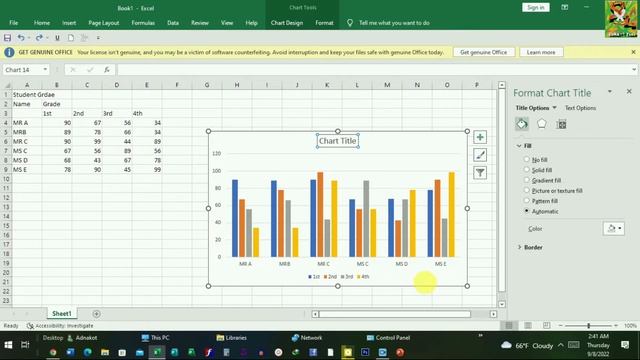Open the chart Format tab

tap(324, 23)
